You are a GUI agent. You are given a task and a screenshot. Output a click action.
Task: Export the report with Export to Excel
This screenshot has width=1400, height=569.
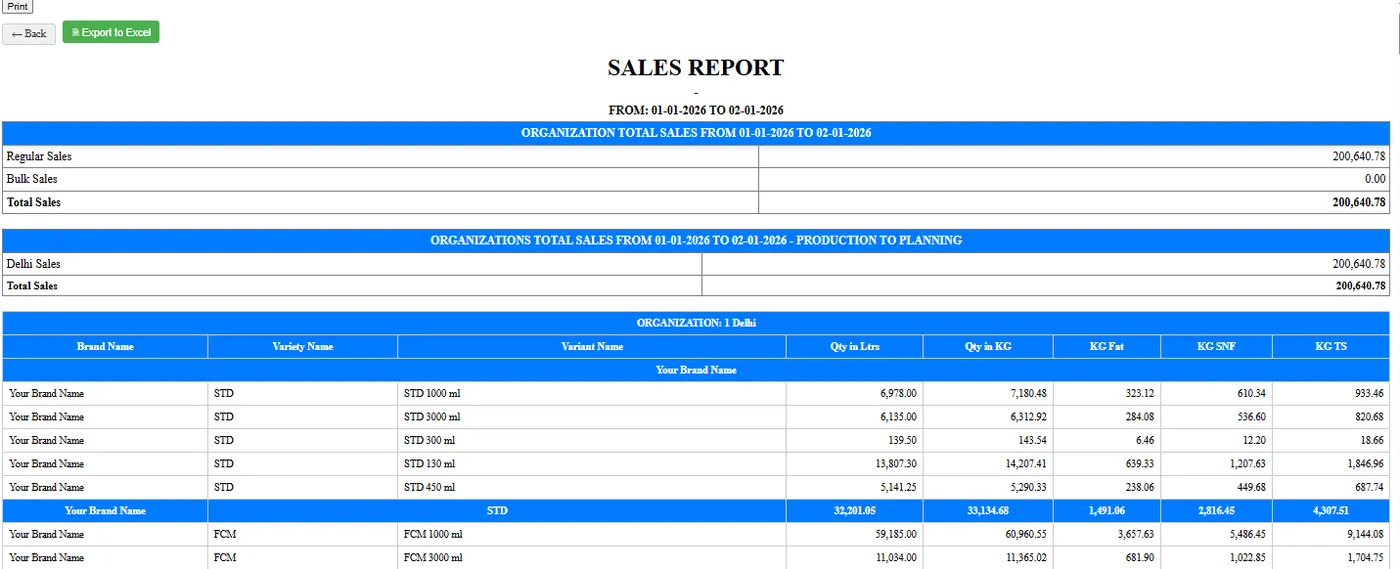coord(111,33)
